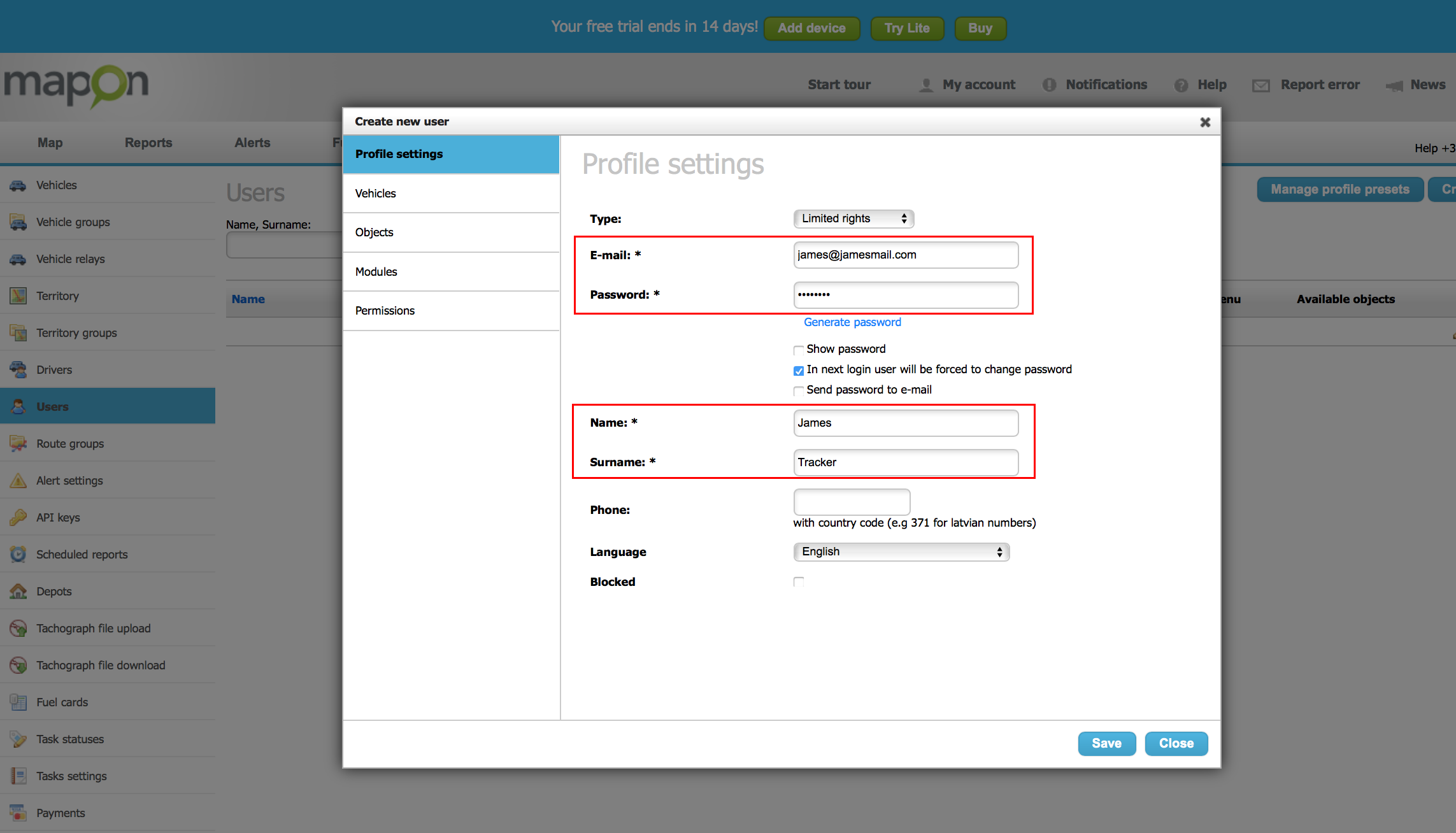Click the Phone input field
The width and height of the screenshot is (1456, 833).
852,502
